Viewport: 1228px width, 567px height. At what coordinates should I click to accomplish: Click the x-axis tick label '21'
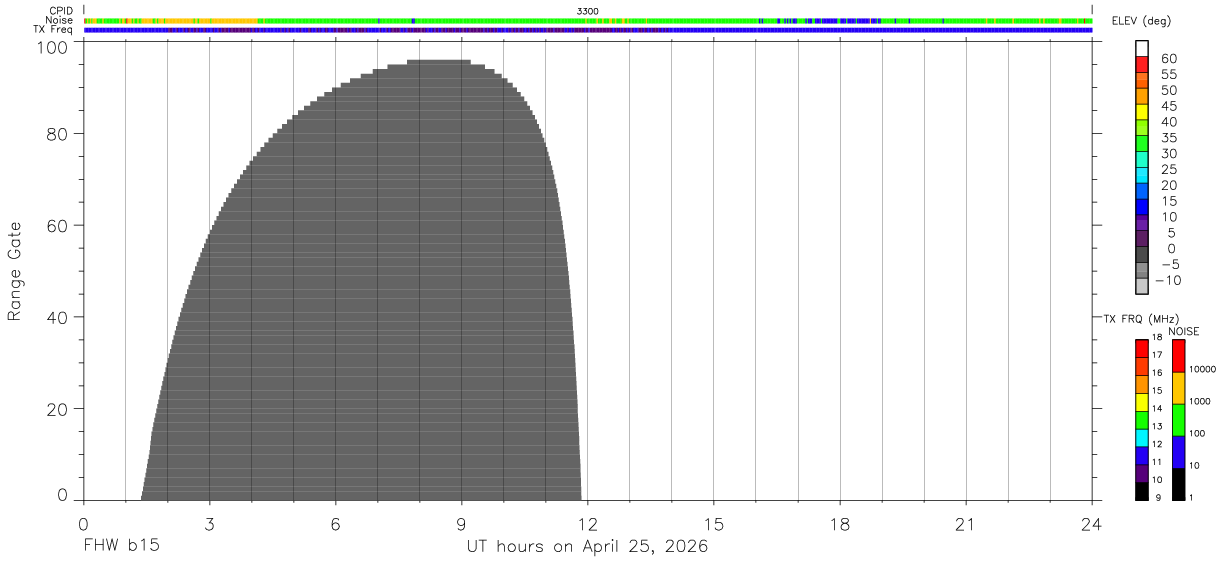coord(965,525)
